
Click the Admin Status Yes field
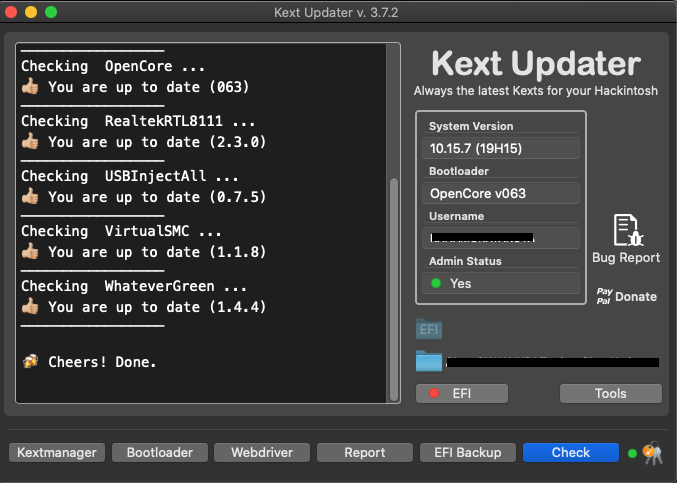(500, 283)
